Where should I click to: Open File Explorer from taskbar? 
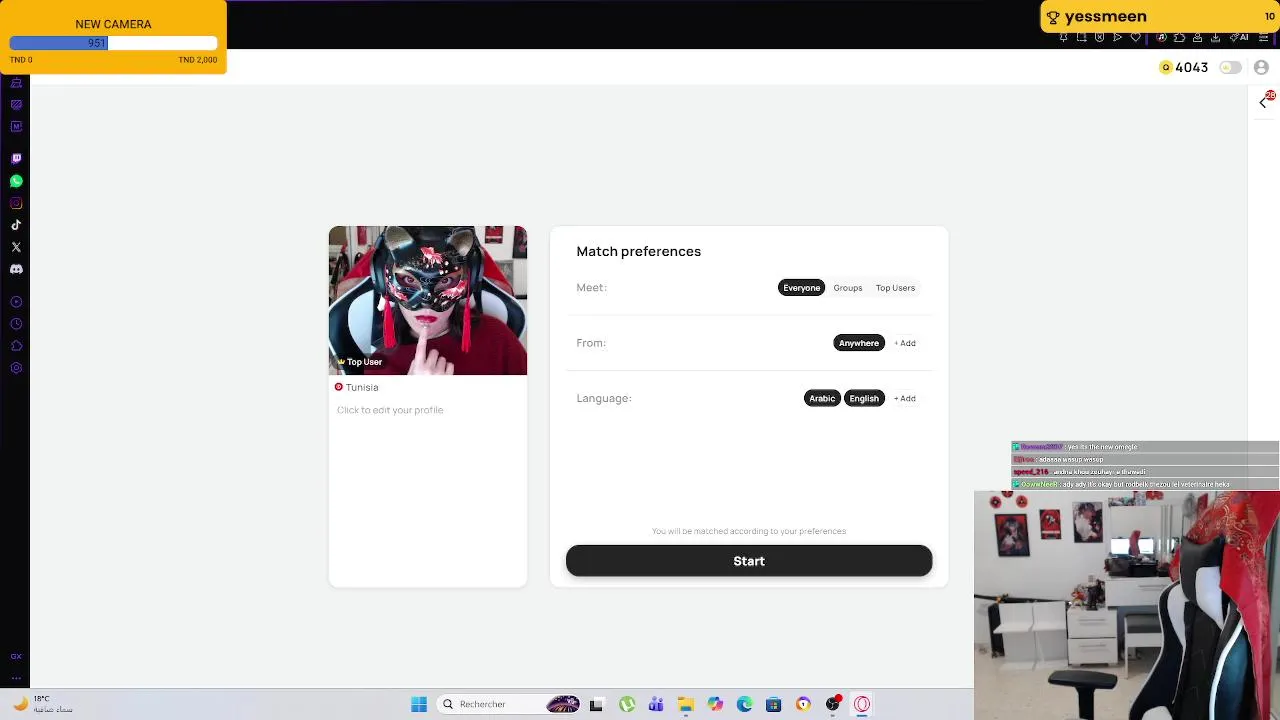[x=686, y=704]
